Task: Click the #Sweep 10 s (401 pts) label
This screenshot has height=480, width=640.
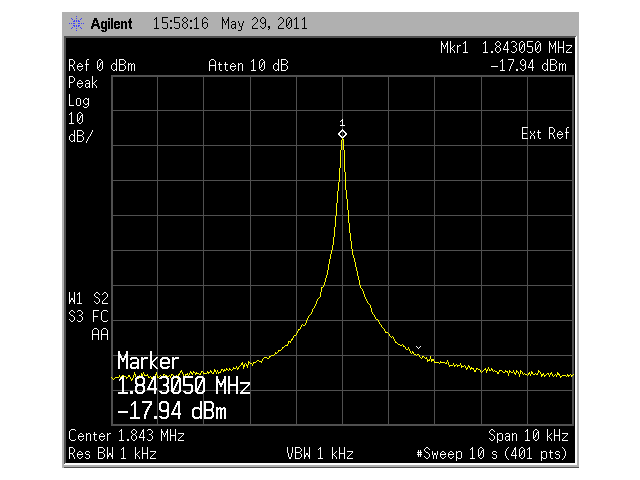Action: click(x=492, y=454)
